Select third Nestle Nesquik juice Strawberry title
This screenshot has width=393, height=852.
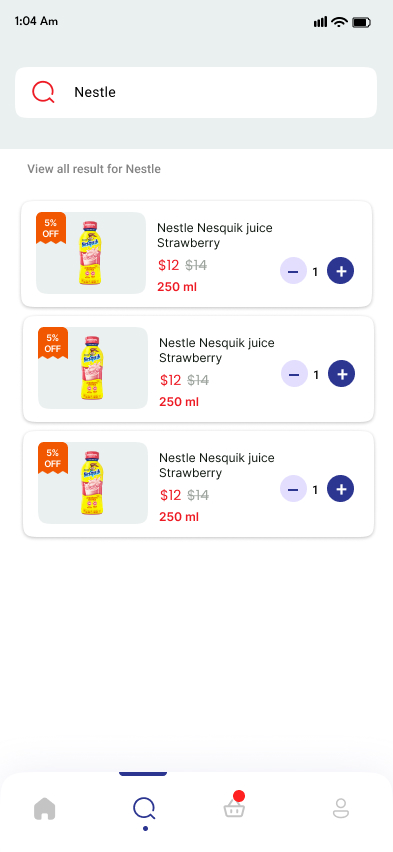coord(216,465)
